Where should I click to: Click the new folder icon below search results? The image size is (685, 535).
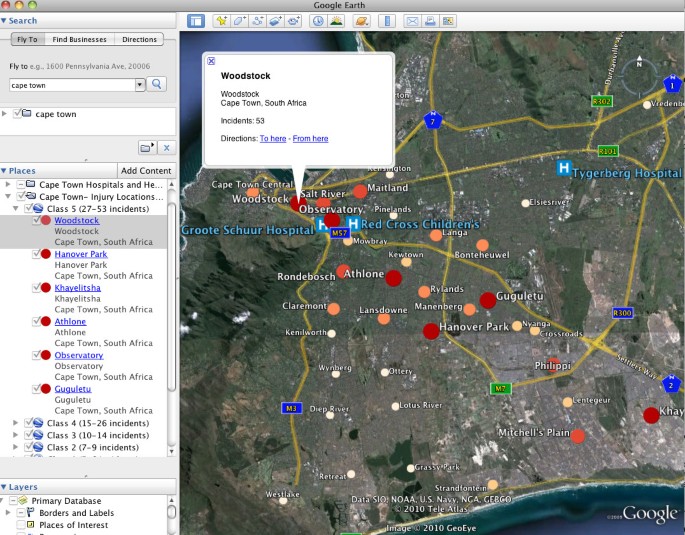pyautogui.click(x=147, y=148)
